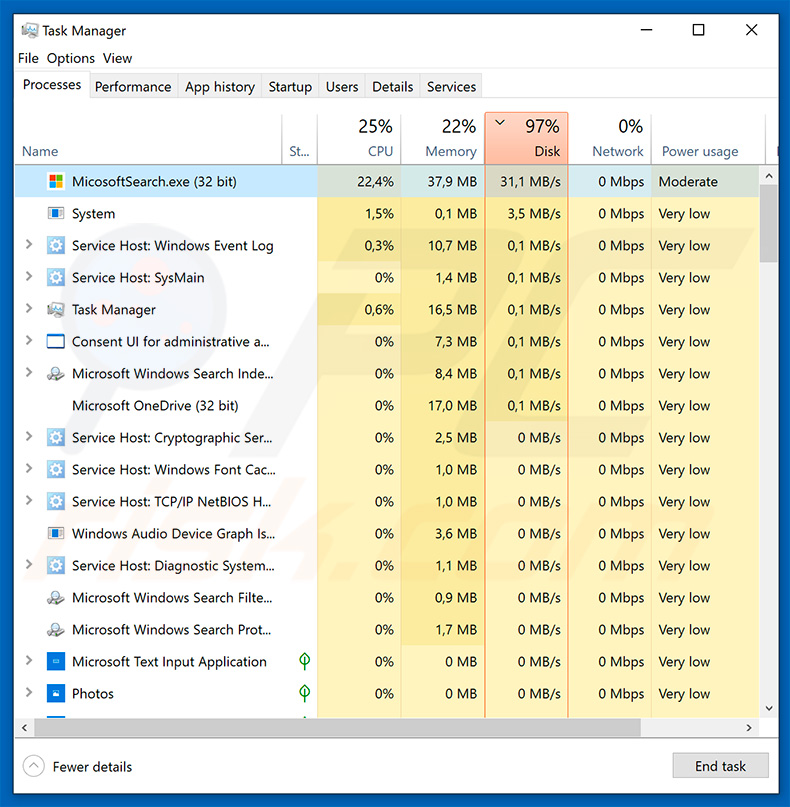Click the Cryptographic Services gear icon
This screenshot has height=807, width=790.
point(56,437)
